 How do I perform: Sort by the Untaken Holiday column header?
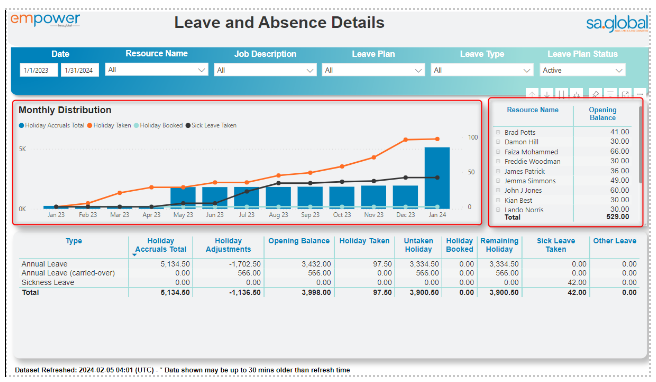tap(418, 245)
